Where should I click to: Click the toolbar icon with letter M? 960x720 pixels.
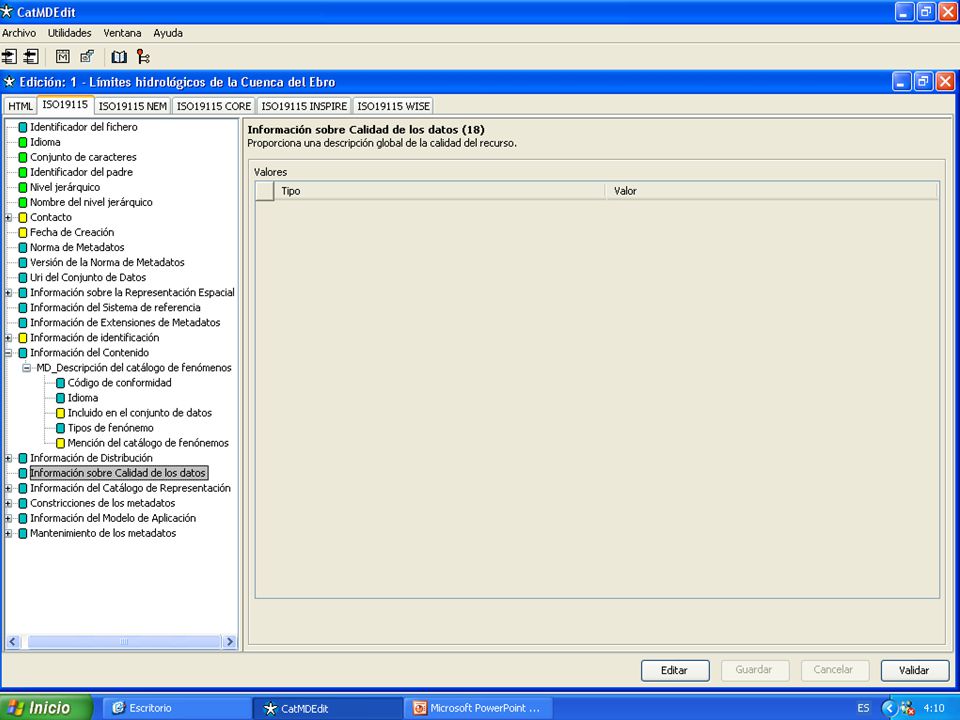tap(62, 57)
